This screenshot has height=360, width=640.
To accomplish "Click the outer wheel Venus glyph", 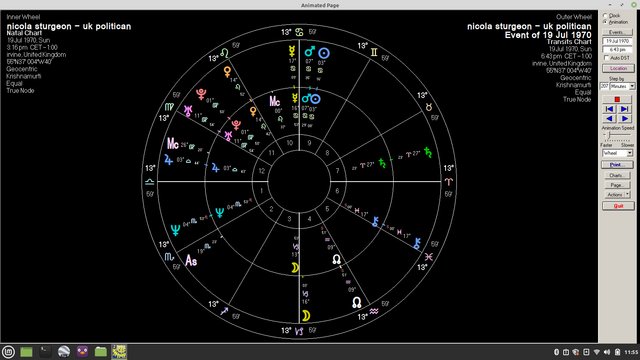I will click(227, 72).
